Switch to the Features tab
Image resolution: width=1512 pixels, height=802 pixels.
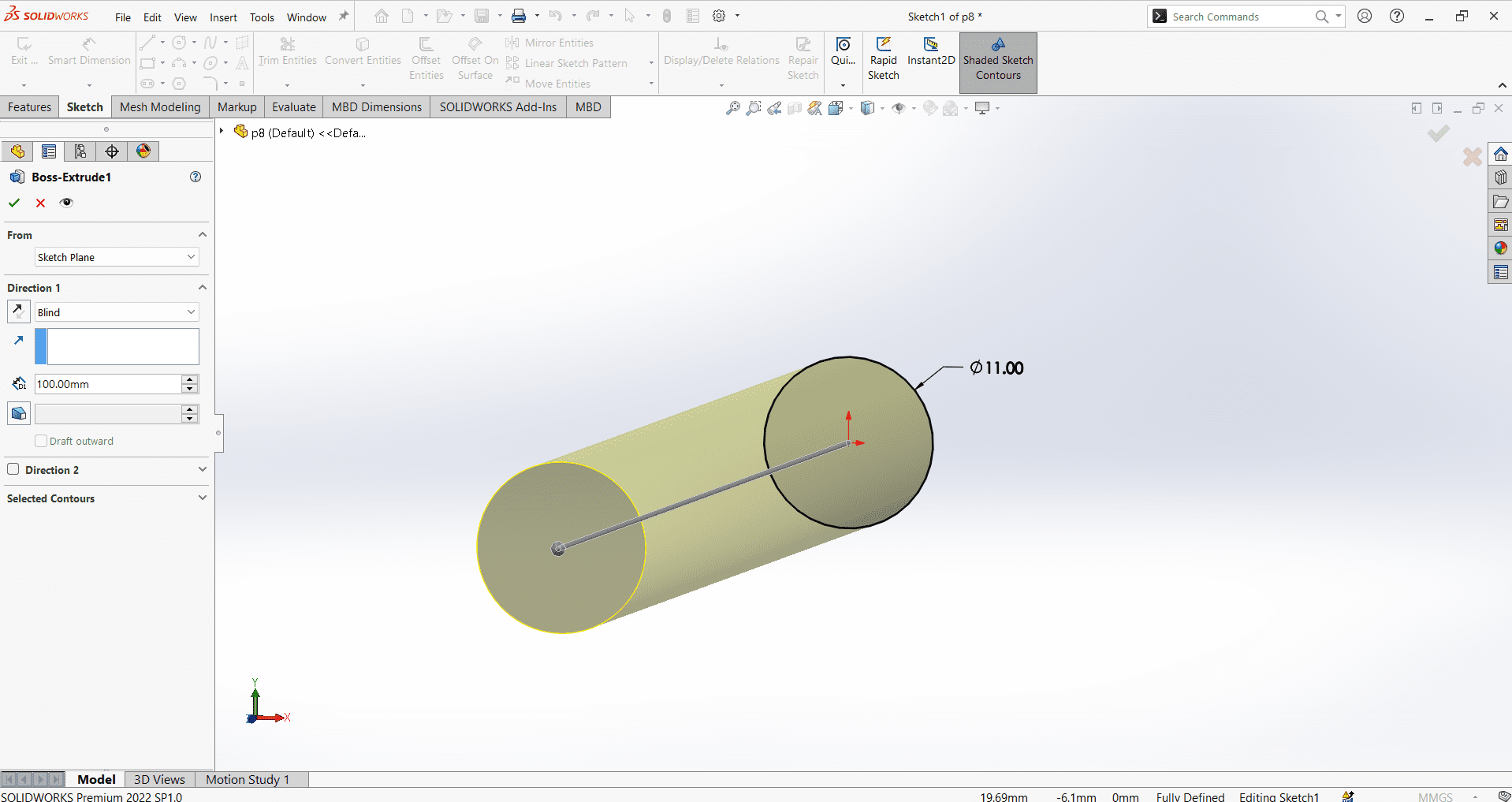30,107
